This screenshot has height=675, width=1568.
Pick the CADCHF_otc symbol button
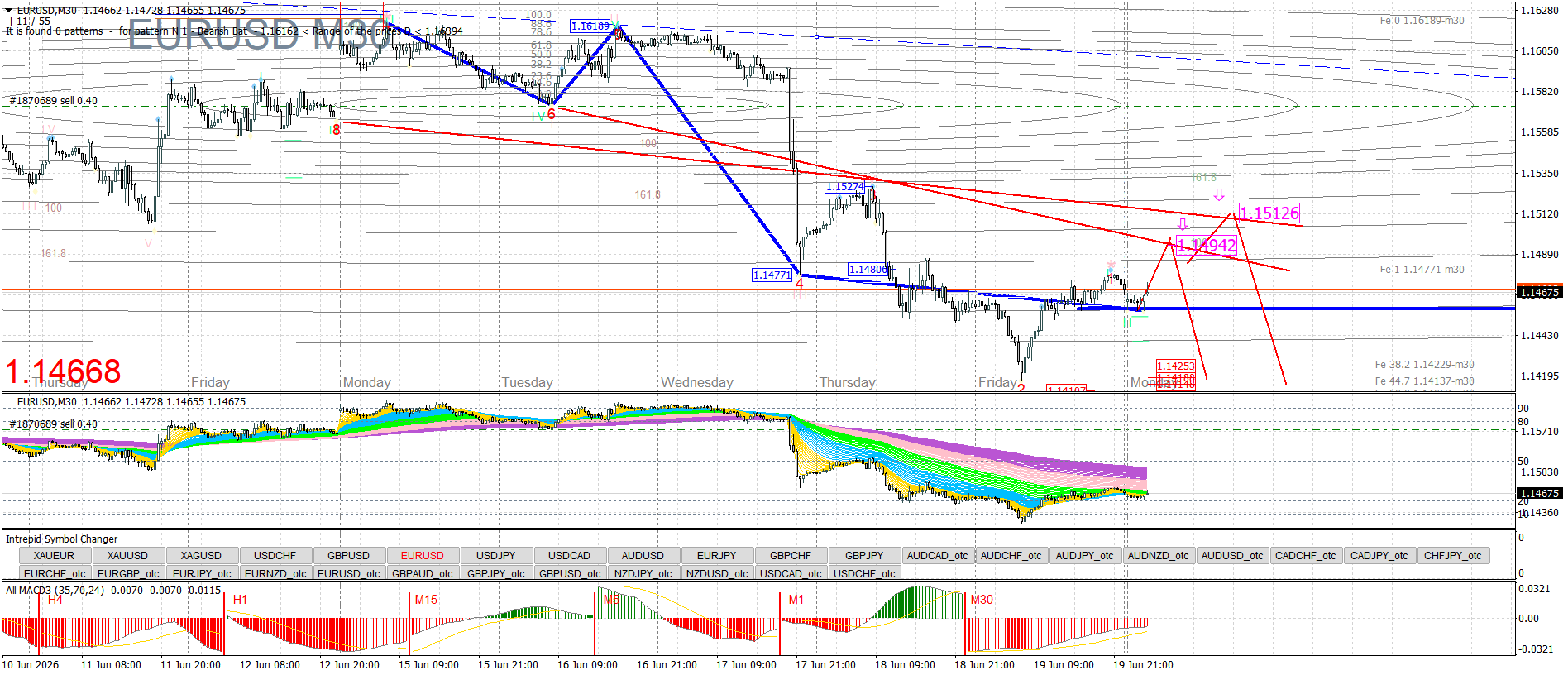[x=1306, y=556]
